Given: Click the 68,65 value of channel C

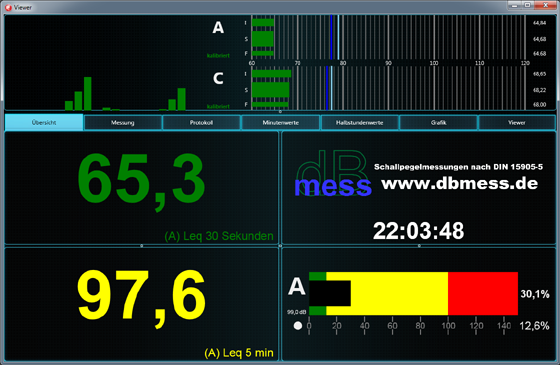Looking at the screenshot, I should pyautogui.click(x=539, y=74).
